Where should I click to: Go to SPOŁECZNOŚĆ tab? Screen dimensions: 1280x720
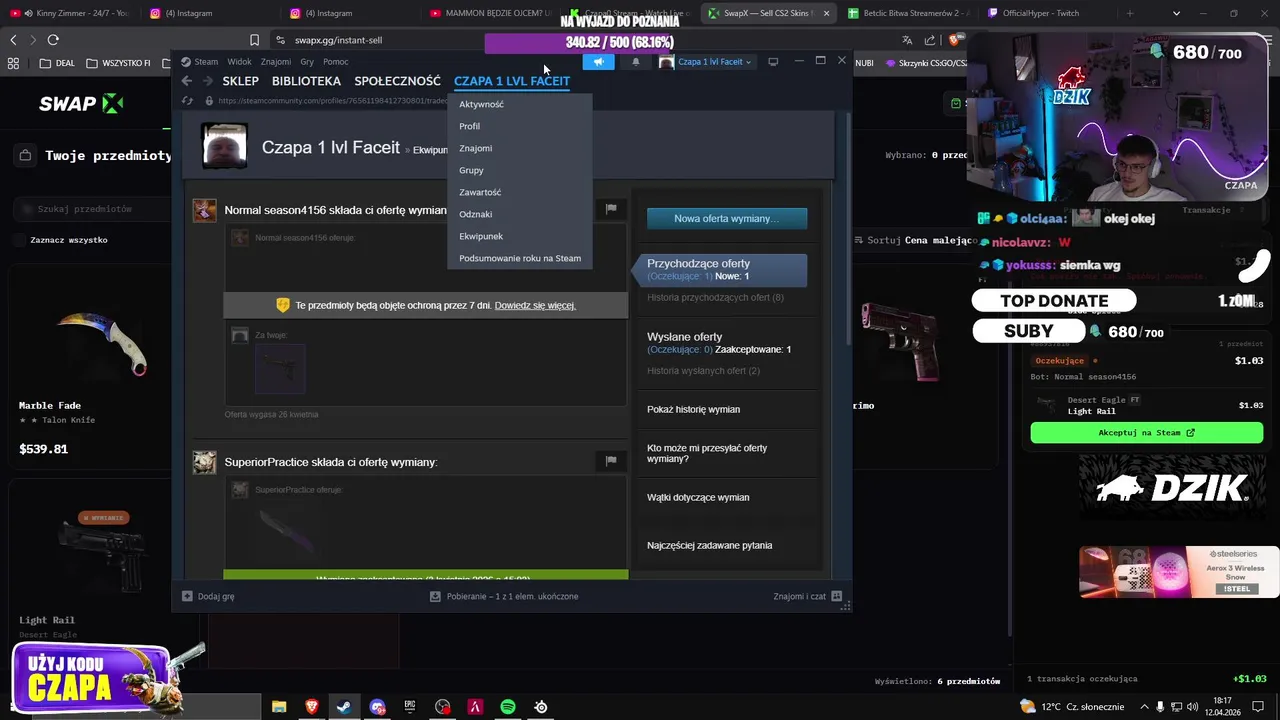tap(397, 81)
